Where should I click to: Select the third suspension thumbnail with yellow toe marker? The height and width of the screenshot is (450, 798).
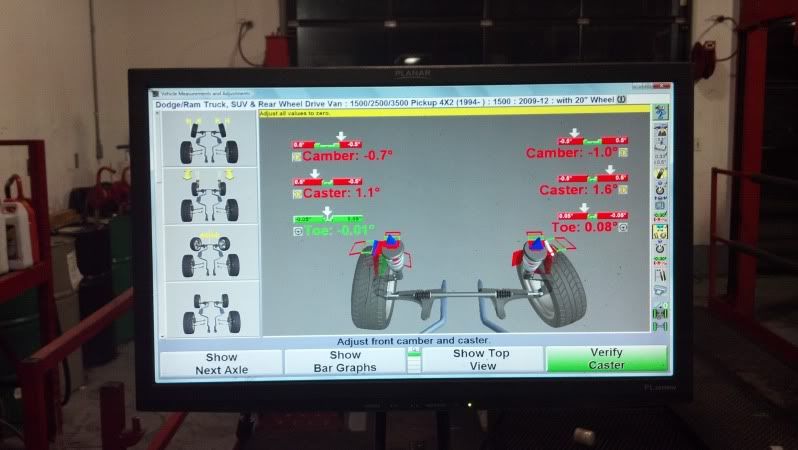click(x=210, y=253)
